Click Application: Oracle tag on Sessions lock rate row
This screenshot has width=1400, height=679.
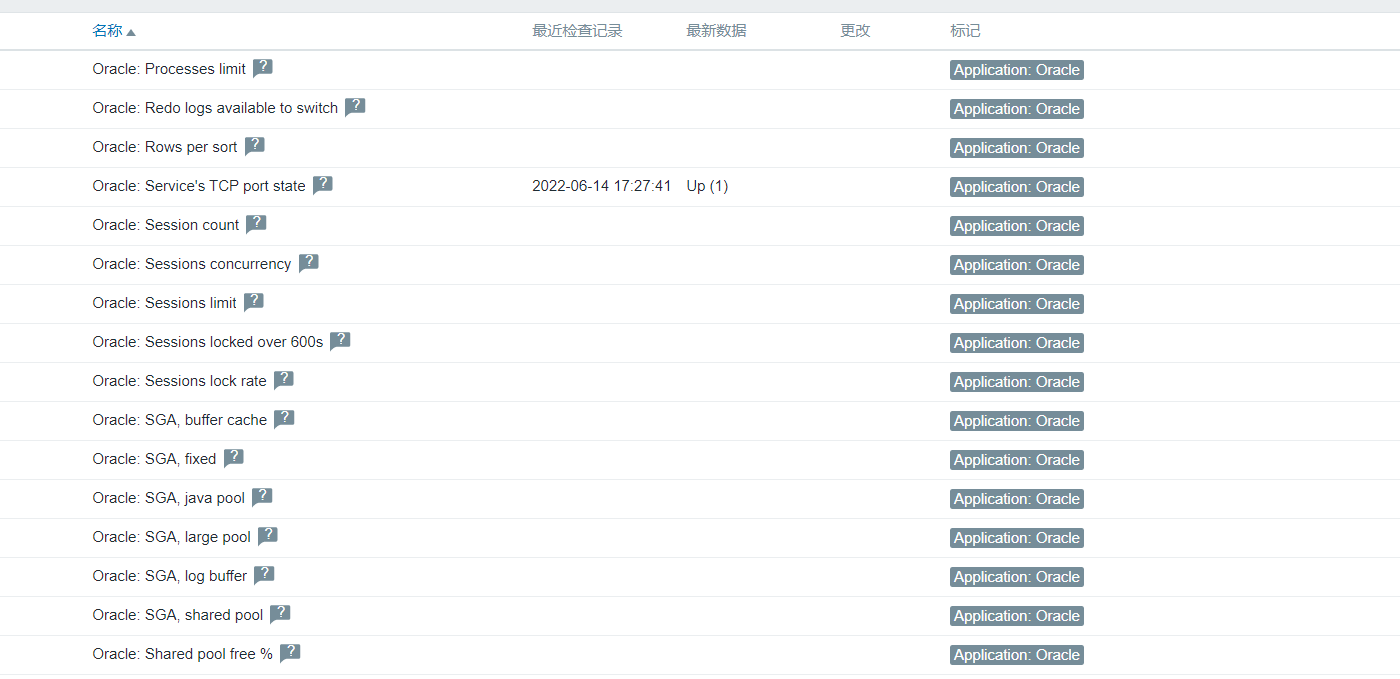pos(1017,382)
